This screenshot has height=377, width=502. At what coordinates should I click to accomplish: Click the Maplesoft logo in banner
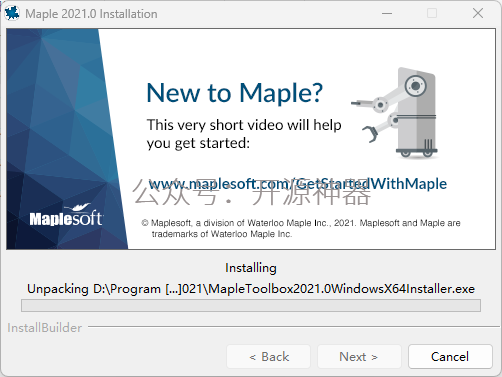[x=66, y=215]
